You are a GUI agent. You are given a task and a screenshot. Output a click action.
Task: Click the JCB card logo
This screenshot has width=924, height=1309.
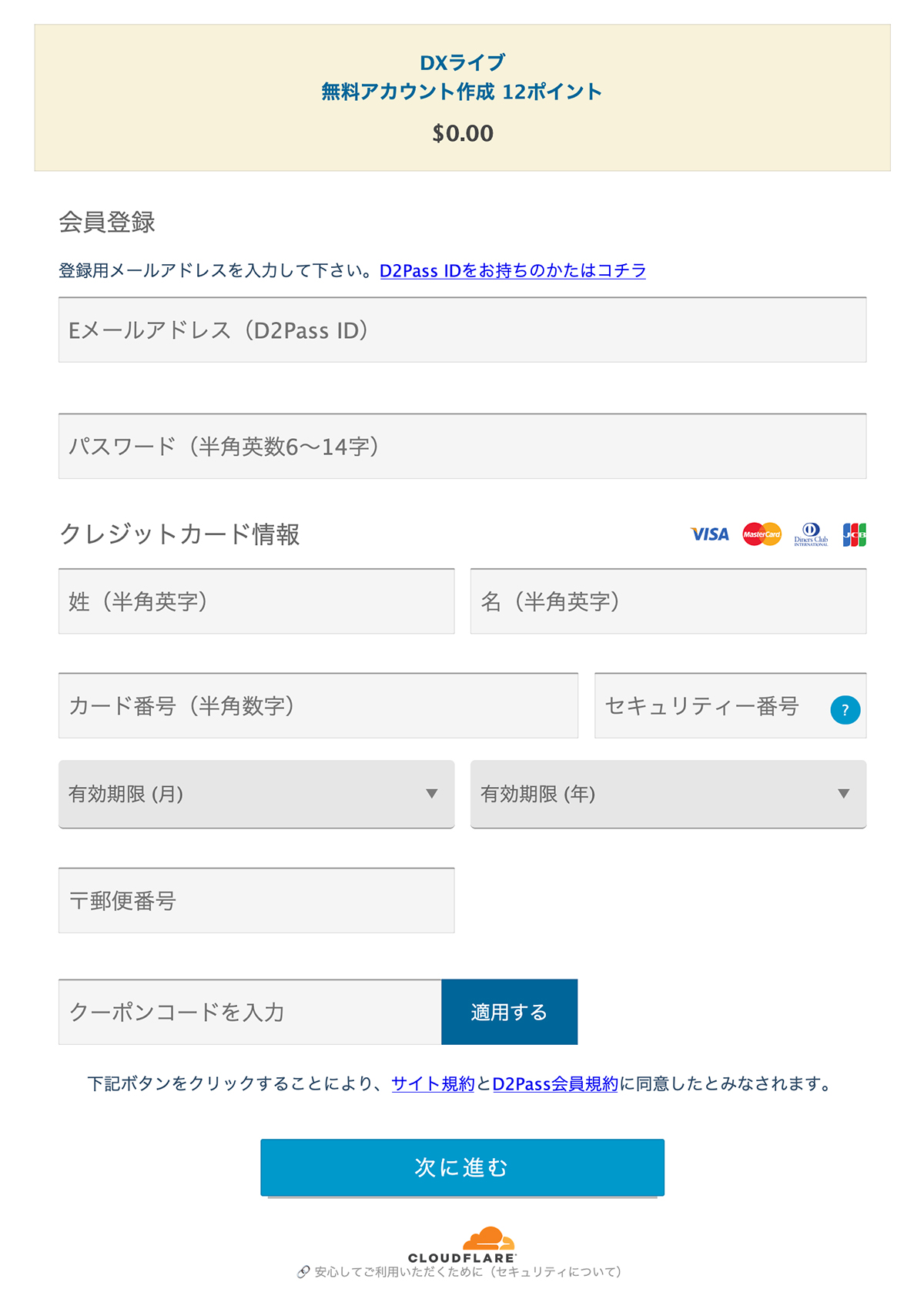[854, 534]
